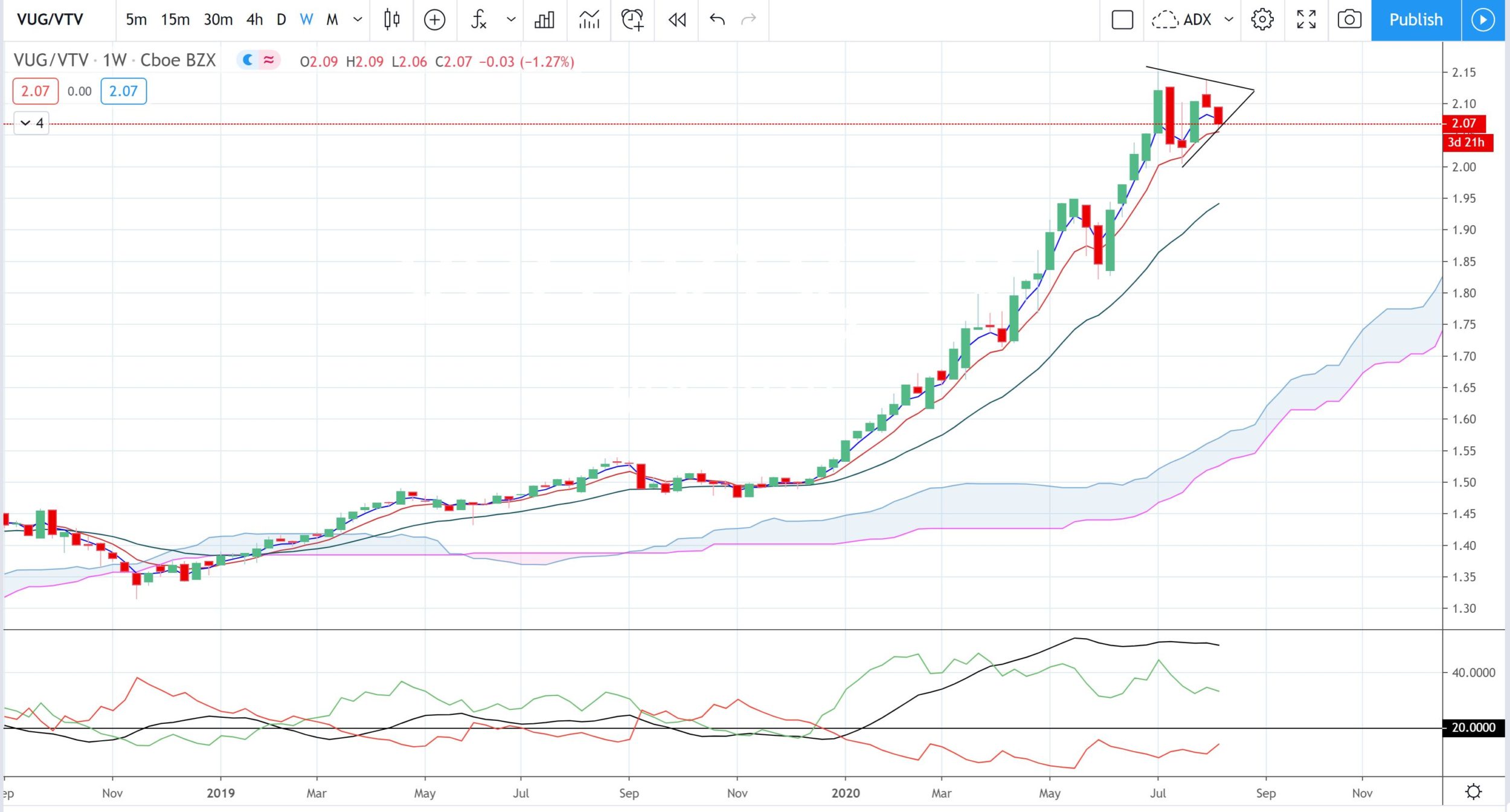The height and width of the screenshot is (812, 1510).
Task: Collapse the indicators legend showing 4
Action: pos(31,123)
